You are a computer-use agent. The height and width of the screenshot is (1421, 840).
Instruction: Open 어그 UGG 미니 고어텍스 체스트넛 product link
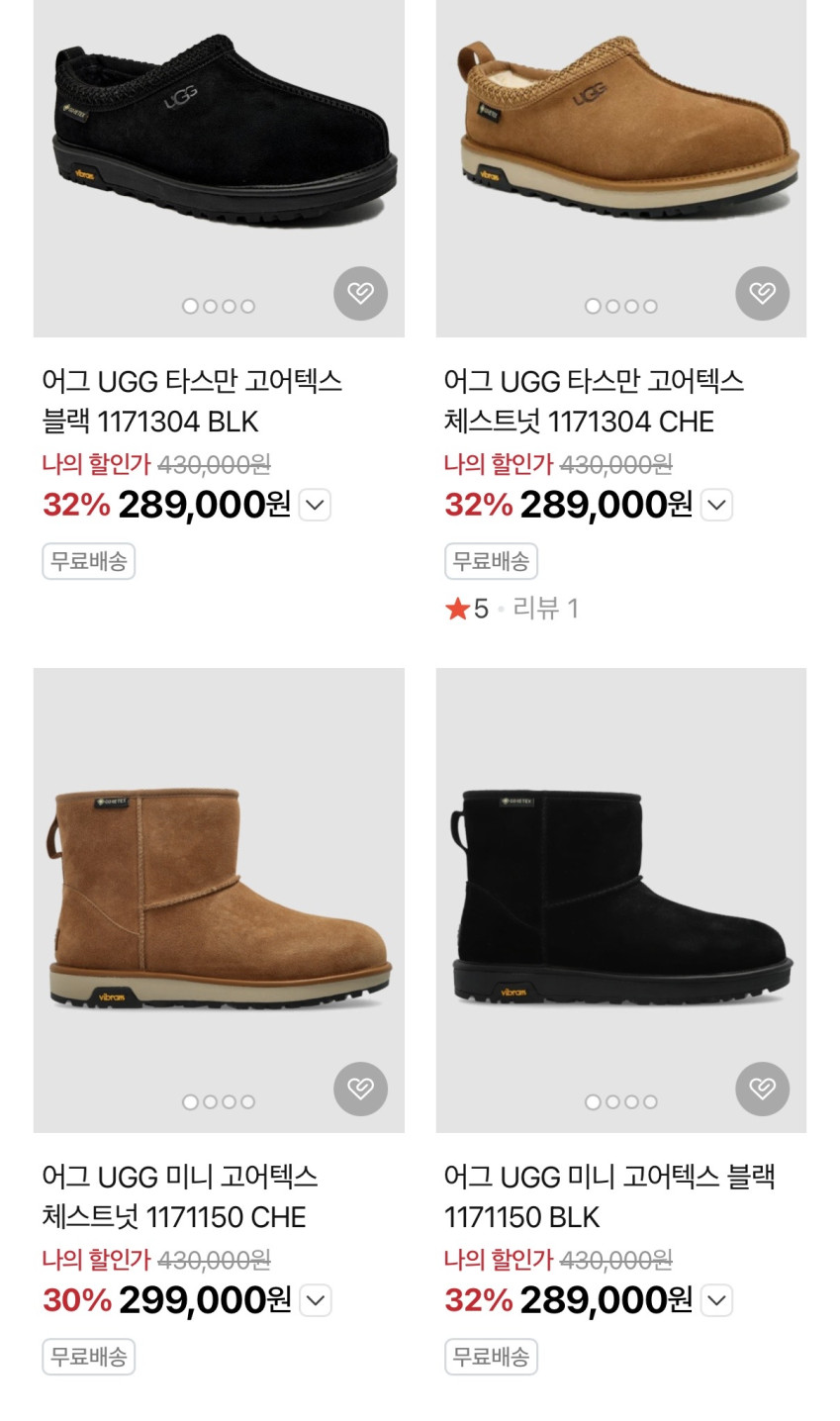[179, 1196]
